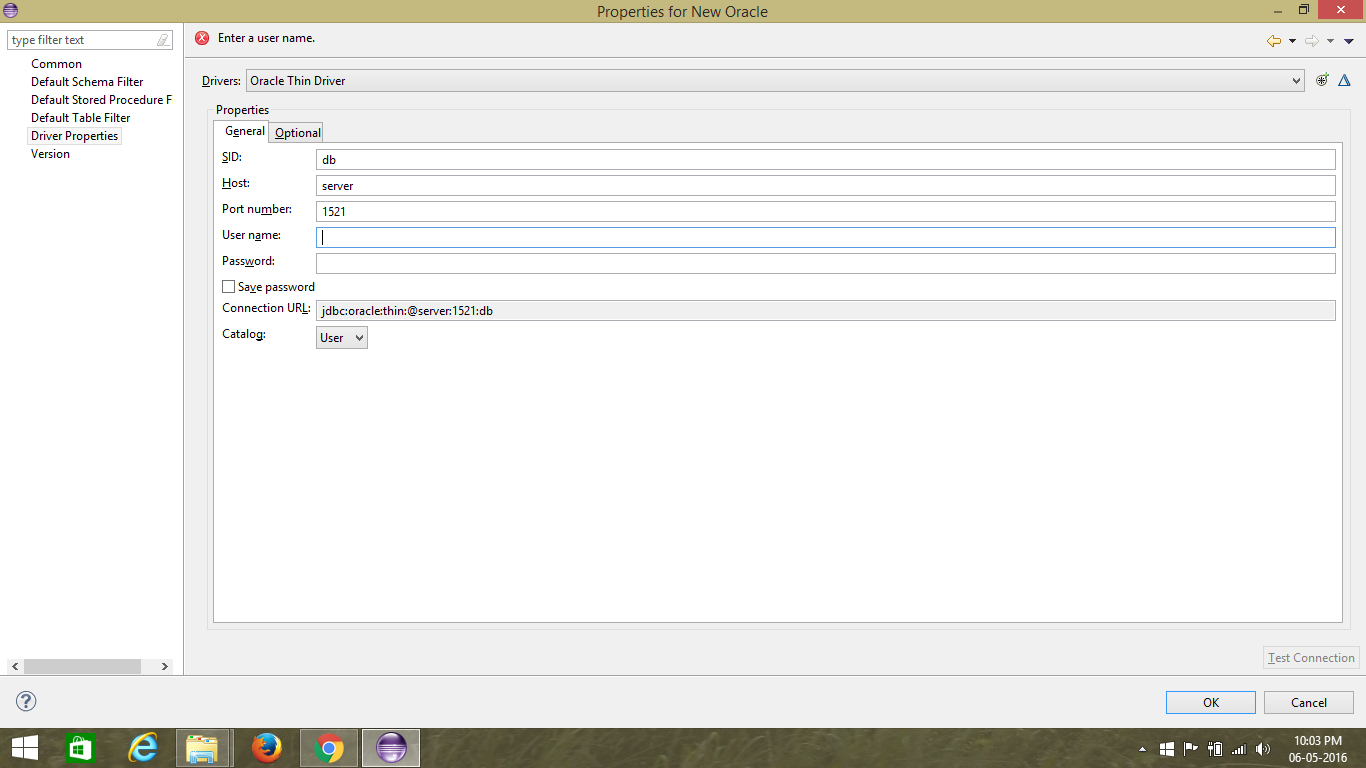Screen dimensions: 1366x768
Task: Click the red error icon in header
Action: point(202,38)
